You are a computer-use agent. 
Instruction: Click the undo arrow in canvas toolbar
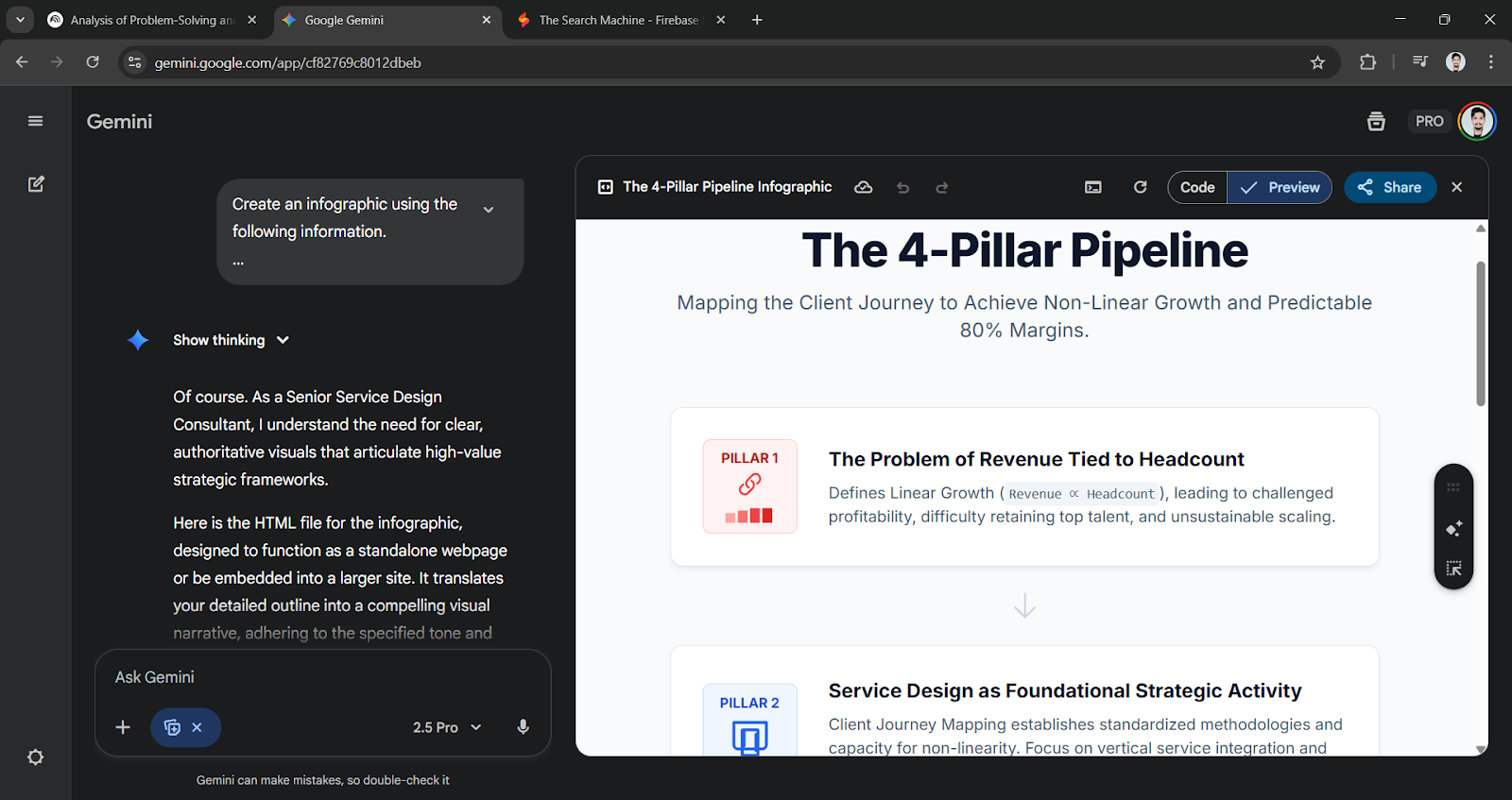point(902,188)
